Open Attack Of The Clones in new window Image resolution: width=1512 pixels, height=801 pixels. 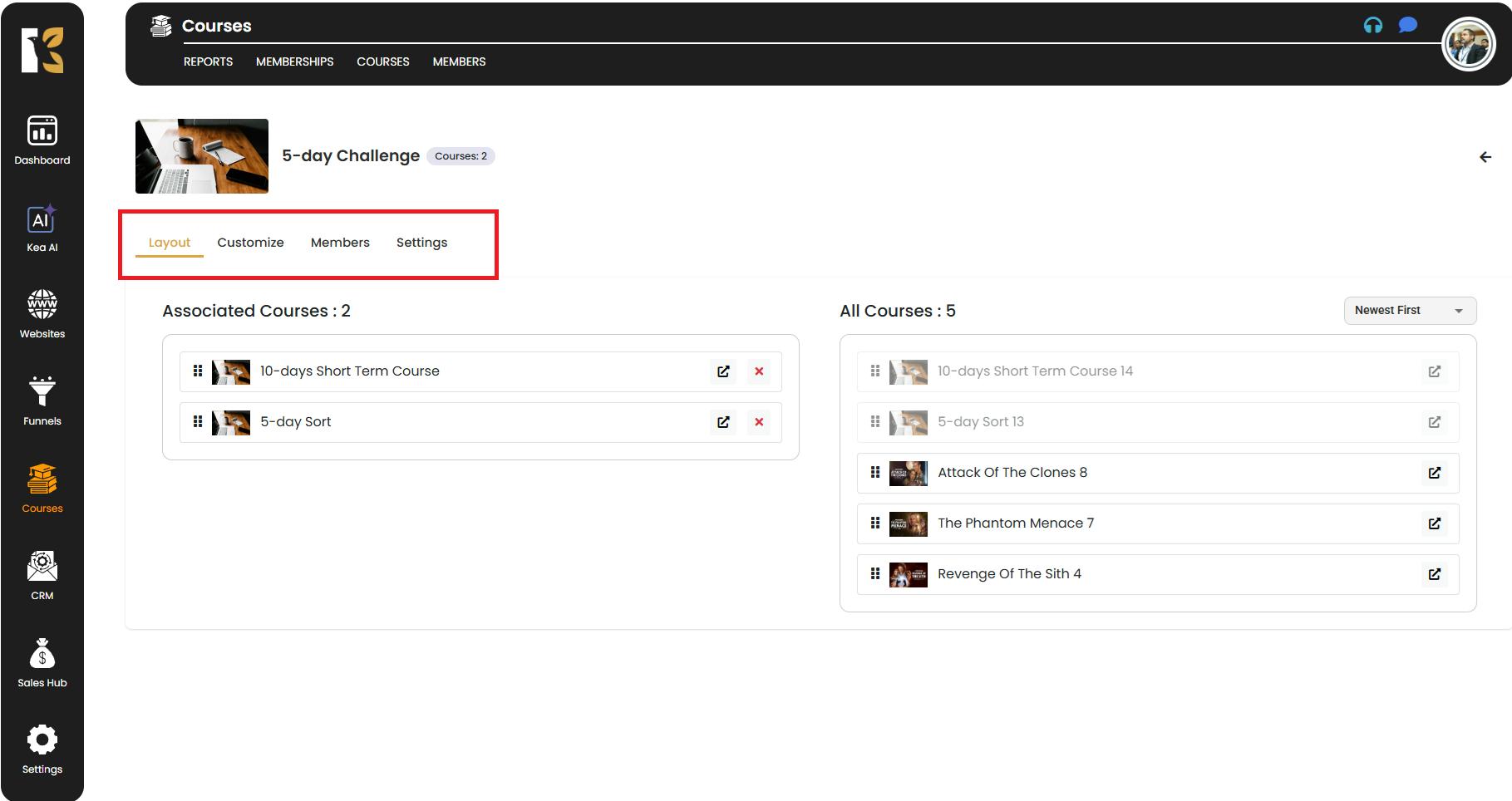pos(1434,473)
